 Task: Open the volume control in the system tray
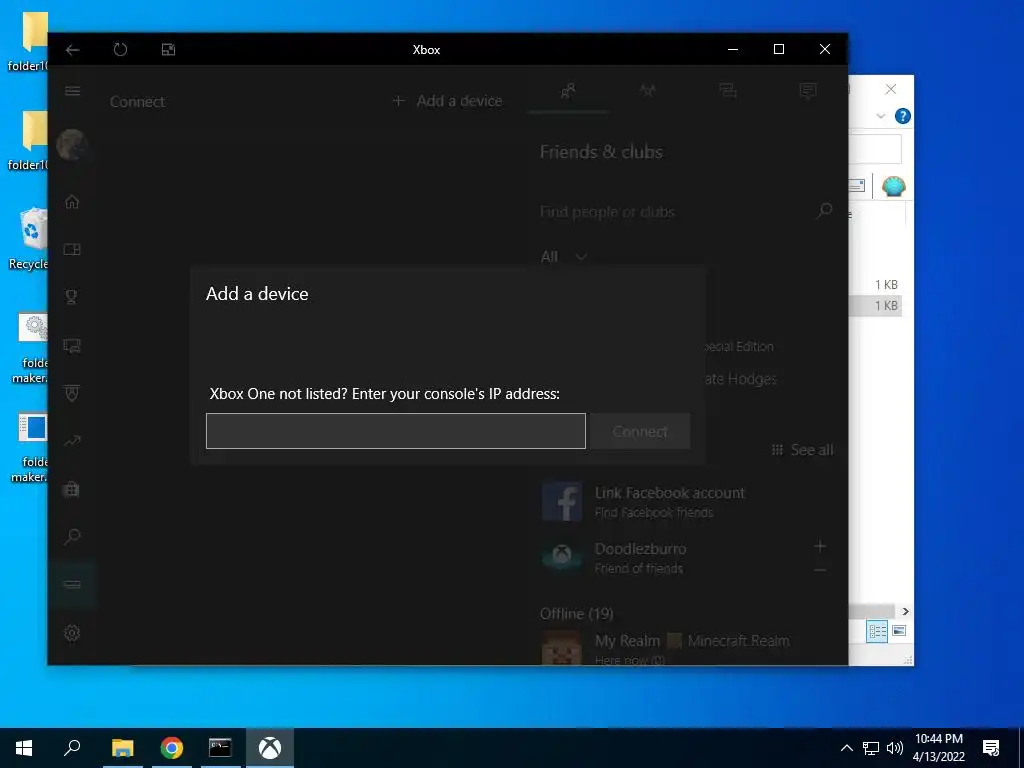(x=895, y=748)
